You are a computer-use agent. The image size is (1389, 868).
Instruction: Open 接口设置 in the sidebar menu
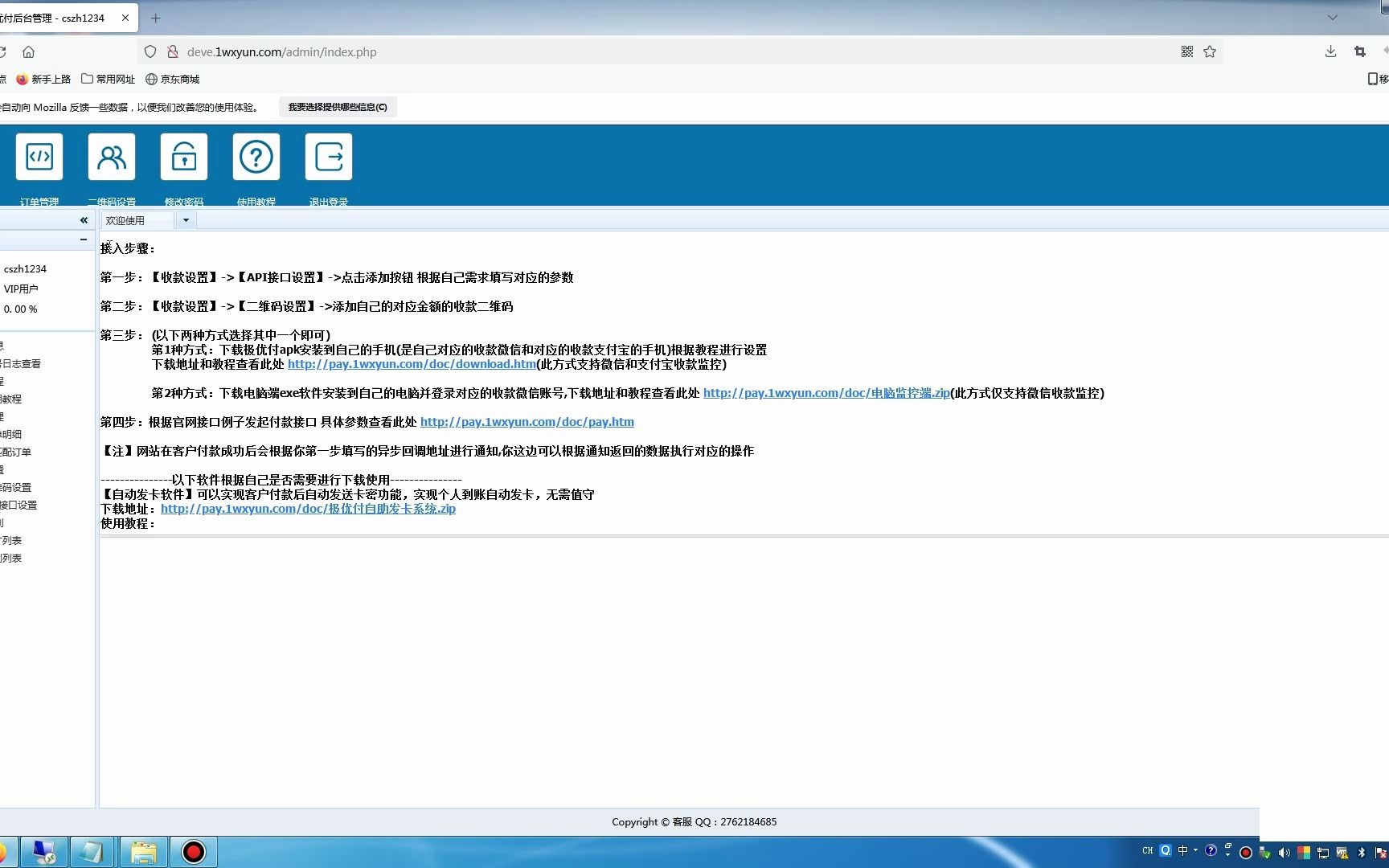click(x=18, y=505)
